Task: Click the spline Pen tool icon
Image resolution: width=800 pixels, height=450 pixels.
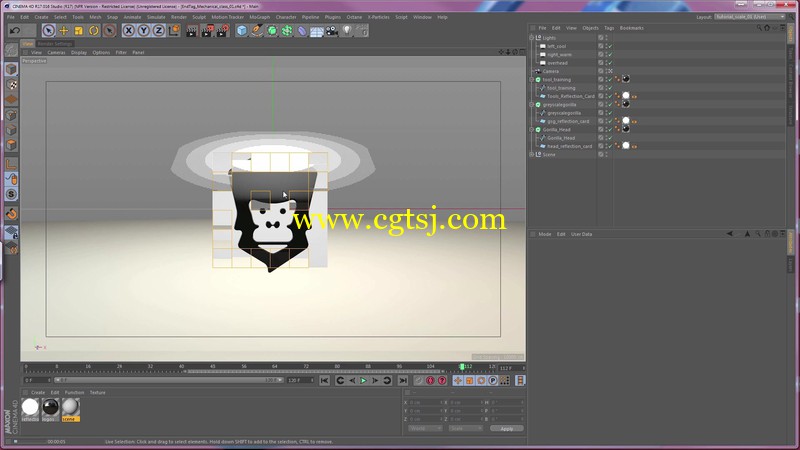Action: tap(257, 31)
